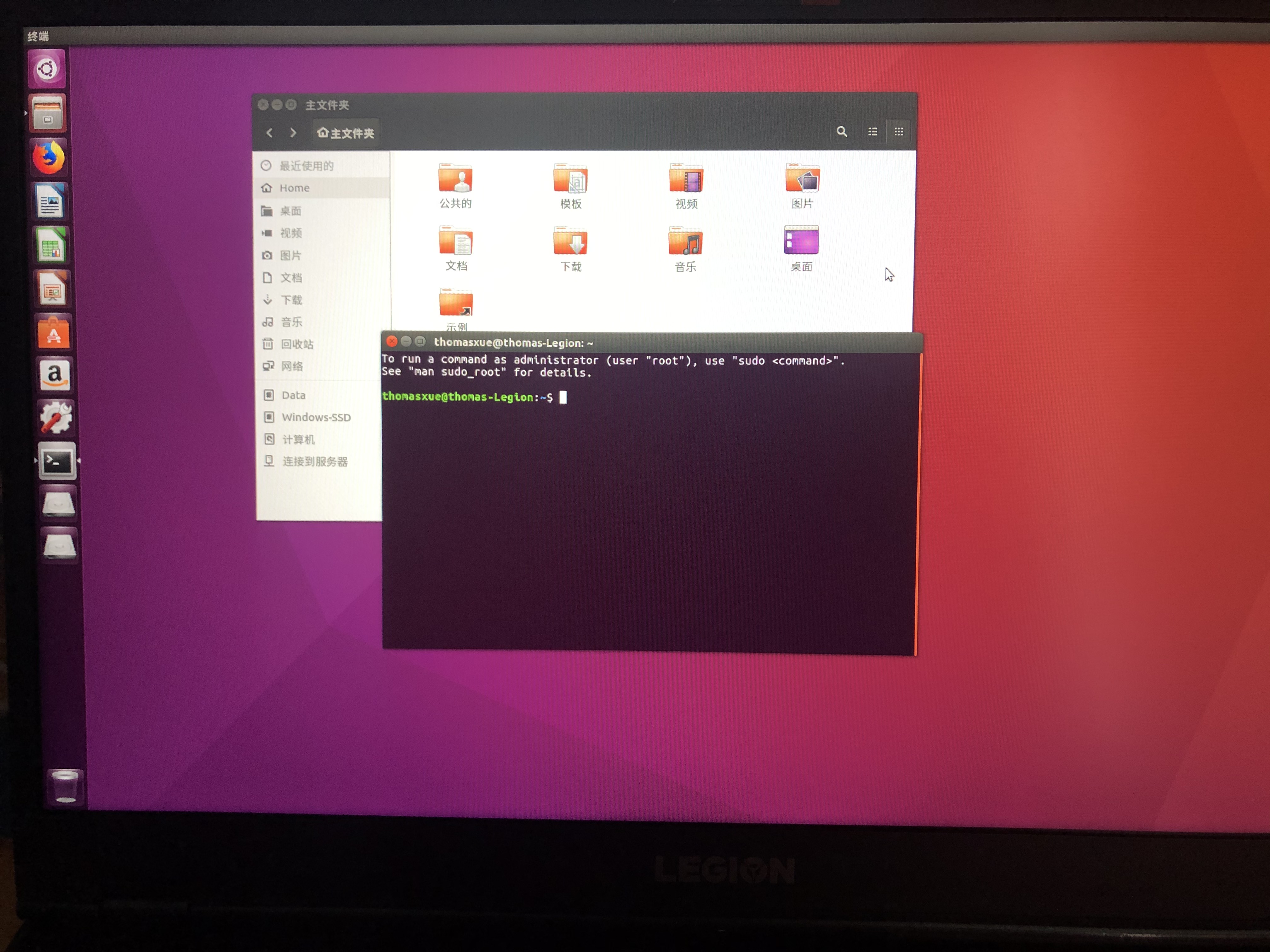Switch Files to icon grid view

click(899, 131)
